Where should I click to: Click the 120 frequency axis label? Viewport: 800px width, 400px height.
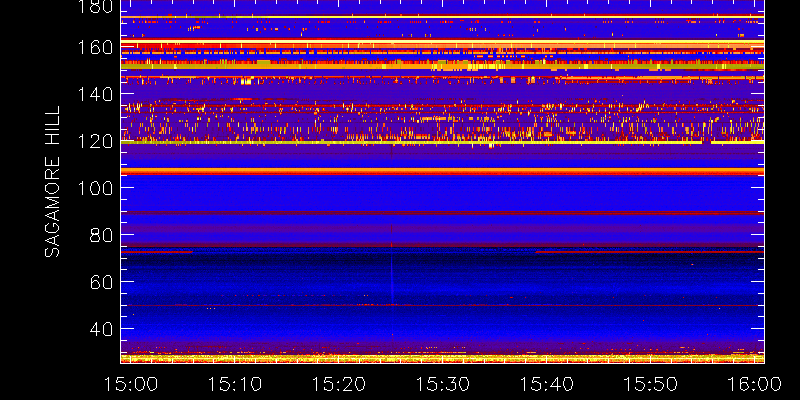tap(94, 141)
